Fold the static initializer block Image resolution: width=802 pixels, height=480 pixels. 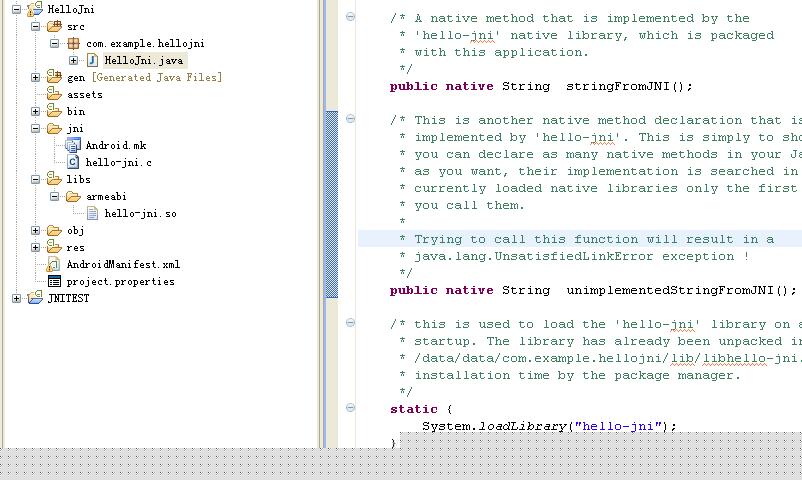350,407
